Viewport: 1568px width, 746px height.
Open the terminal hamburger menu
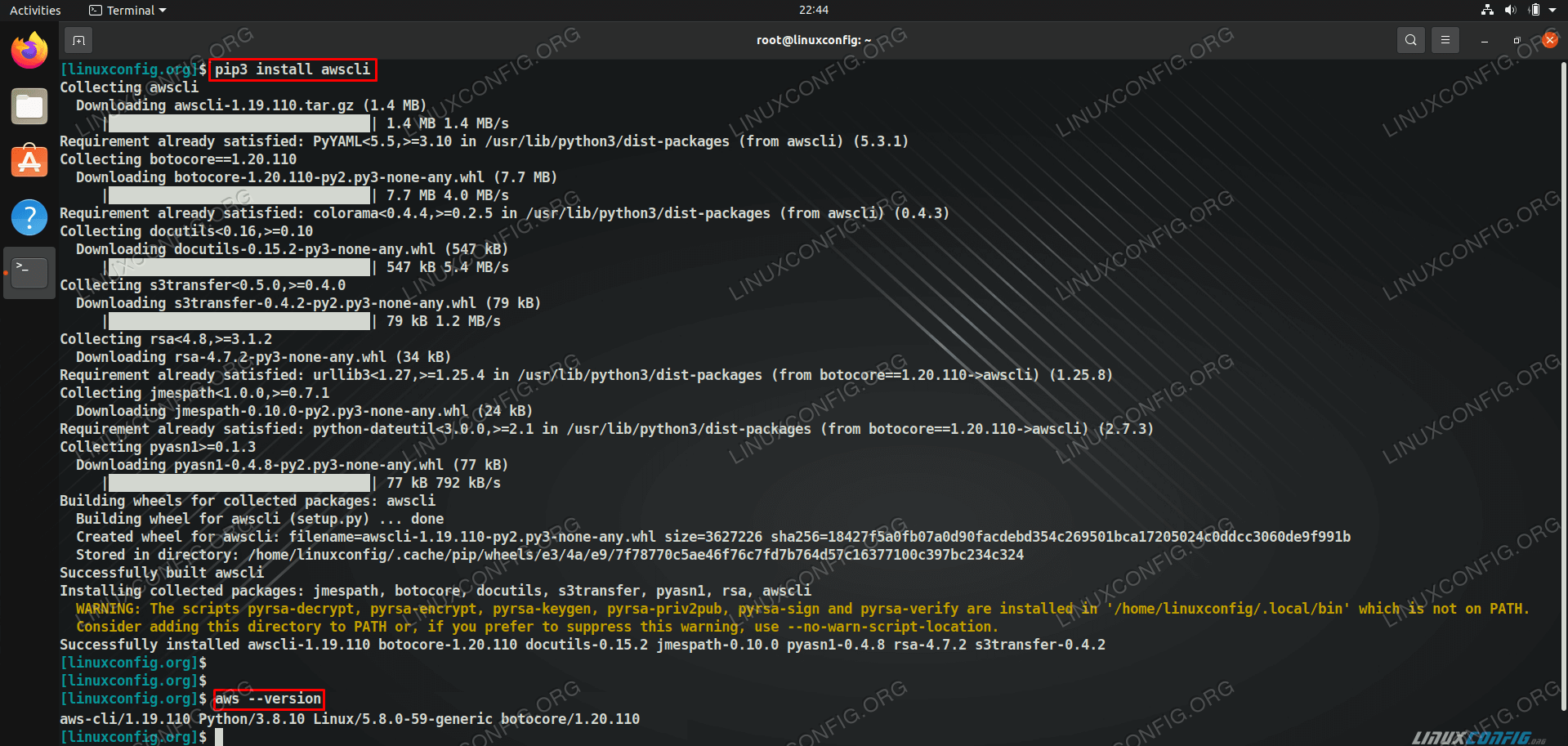pyautogui.click(x=1445, y=40)
